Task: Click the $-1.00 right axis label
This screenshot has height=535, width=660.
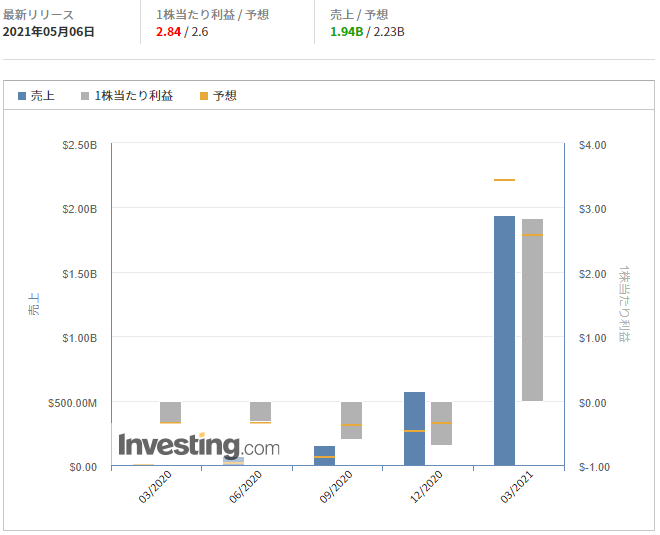Action: point(594,467)
